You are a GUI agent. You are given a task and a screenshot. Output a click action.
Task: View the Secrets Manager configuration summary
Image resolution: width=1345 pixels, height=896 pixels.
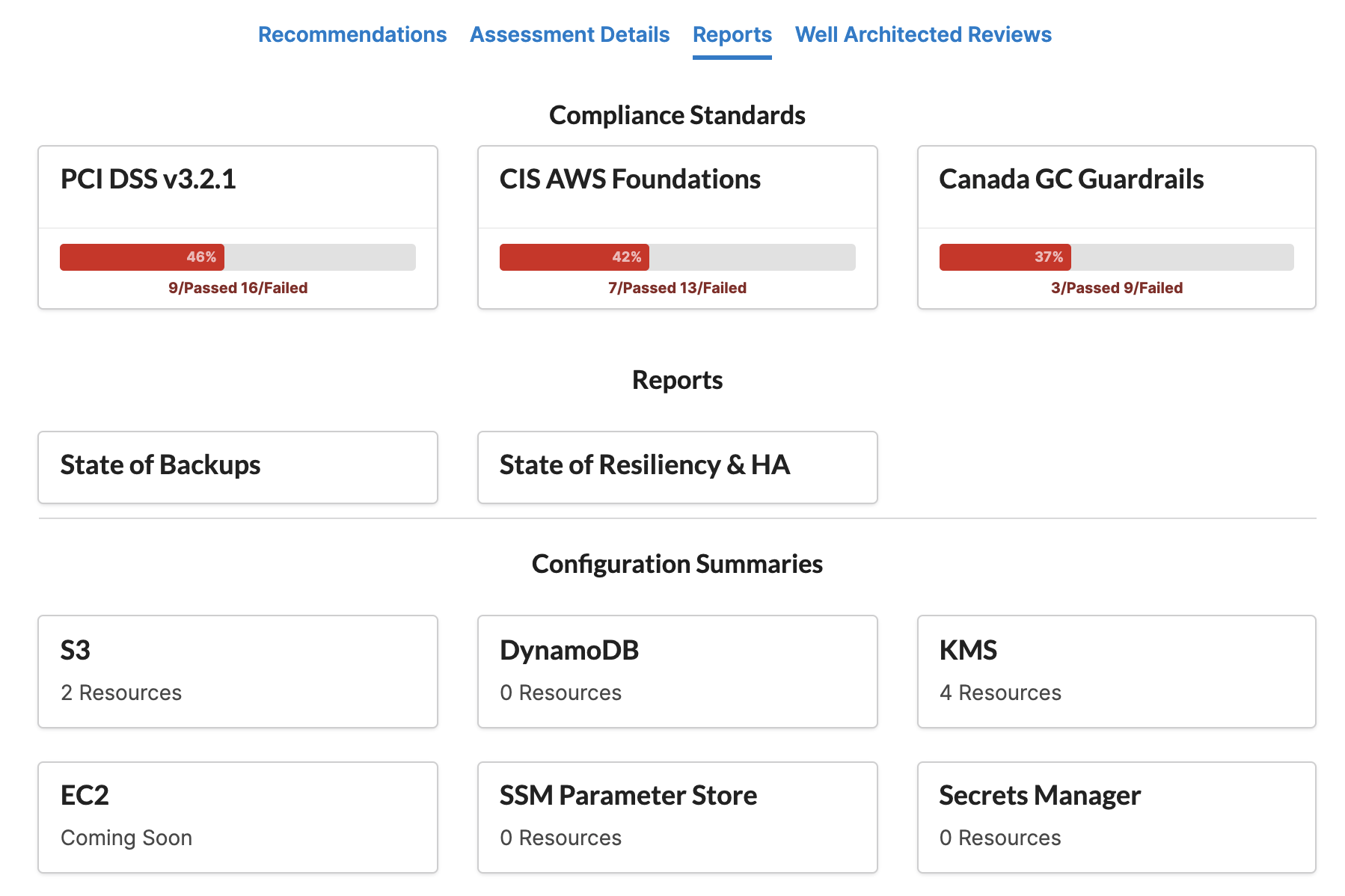pos(1115,815)
